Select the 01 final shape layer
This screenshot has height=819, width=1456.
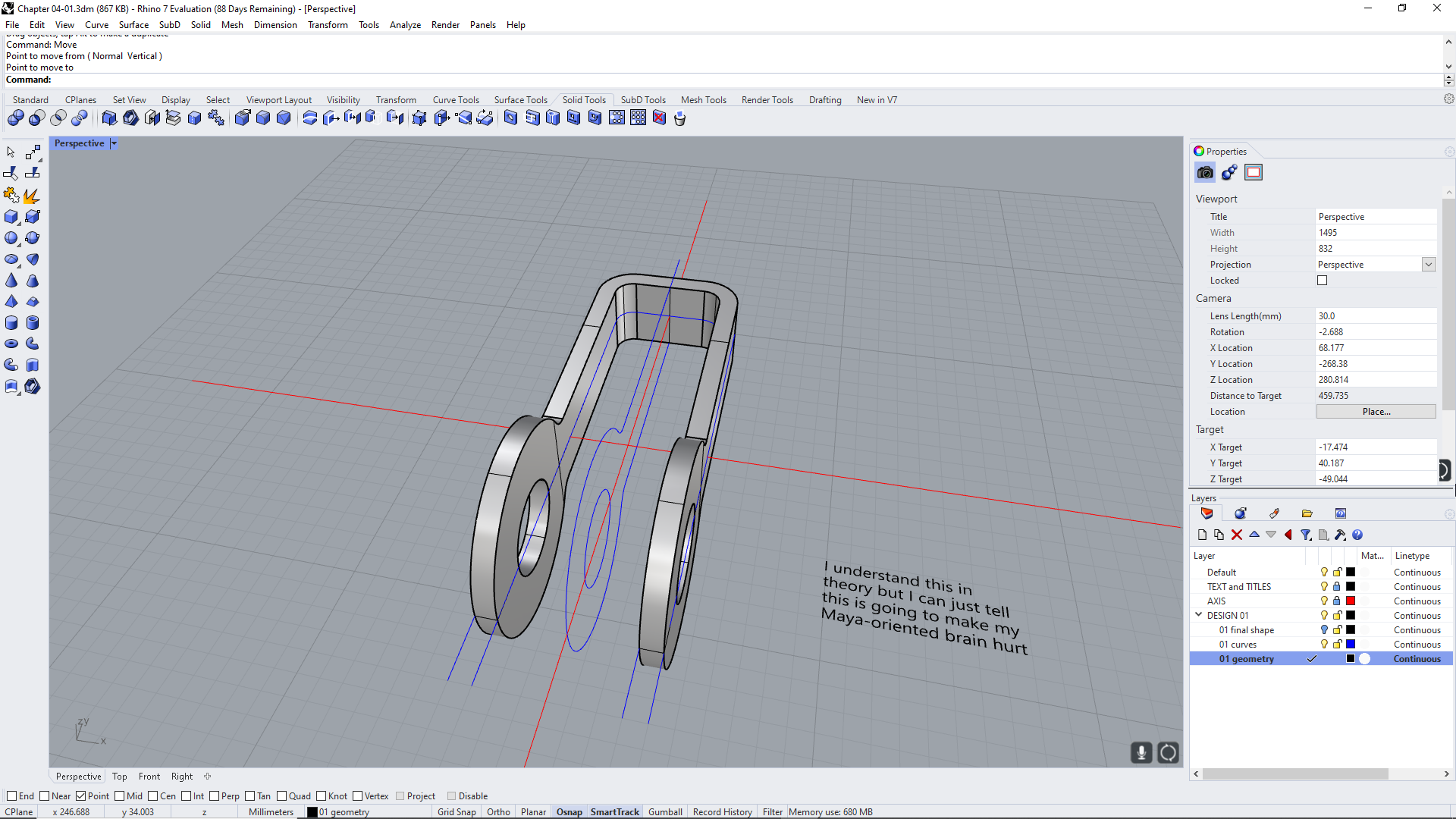click(1246, 630)
